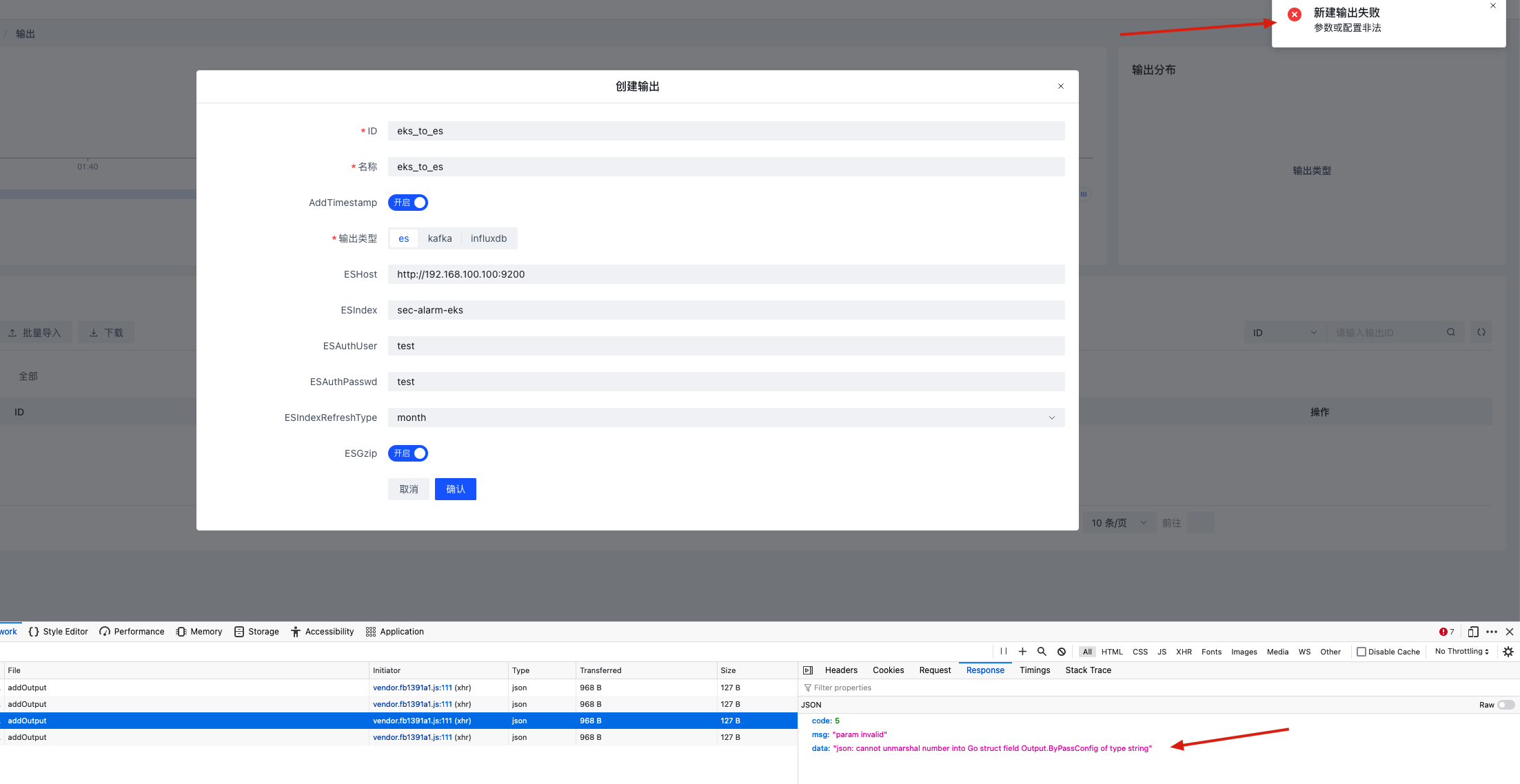Switch to the Timings tab
The height and width of the screenshot is (784, 1520).
(1035, 670)
